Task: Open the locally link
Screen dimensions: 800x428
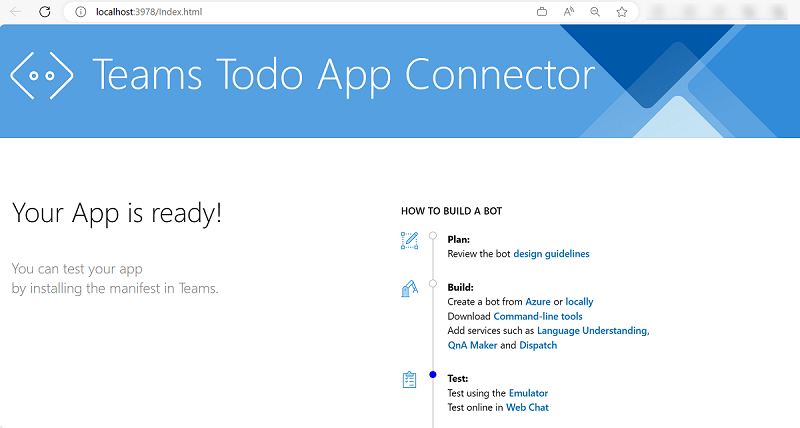Action: (579, 302)
